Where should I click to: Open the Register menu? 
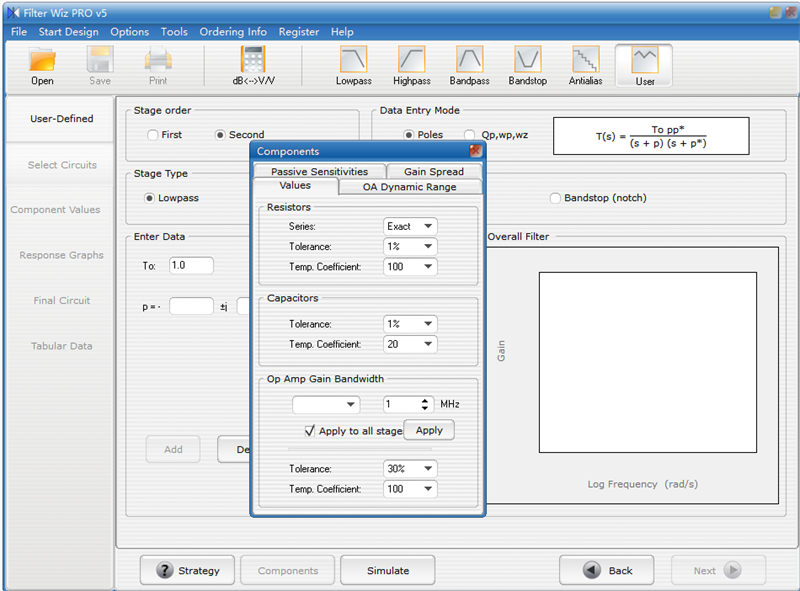tap(298, 32)
